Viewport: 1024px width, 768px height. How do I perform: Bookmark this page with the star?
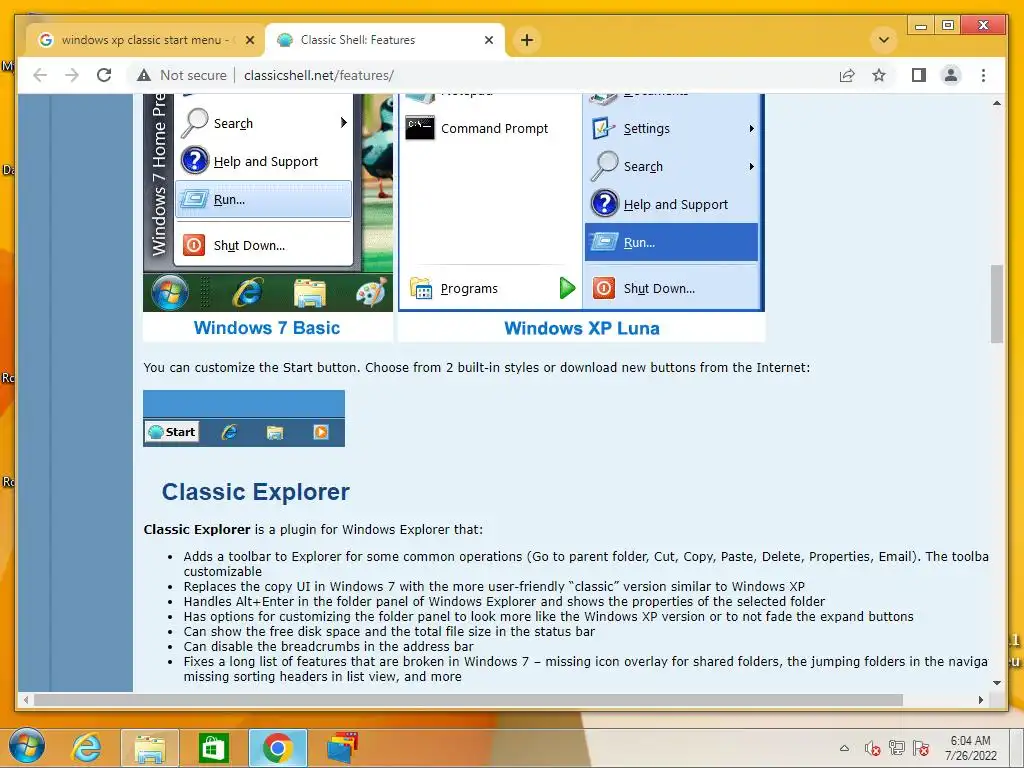pos(879,75)
